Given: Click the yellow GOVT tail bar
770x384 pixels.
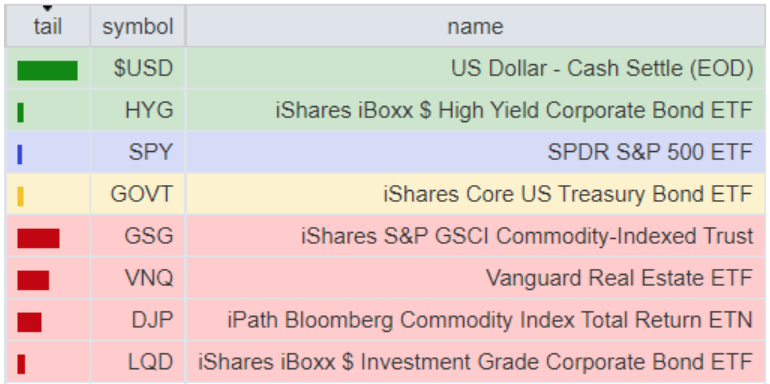Looking at the screenshot, I should [x=20, y=196].
